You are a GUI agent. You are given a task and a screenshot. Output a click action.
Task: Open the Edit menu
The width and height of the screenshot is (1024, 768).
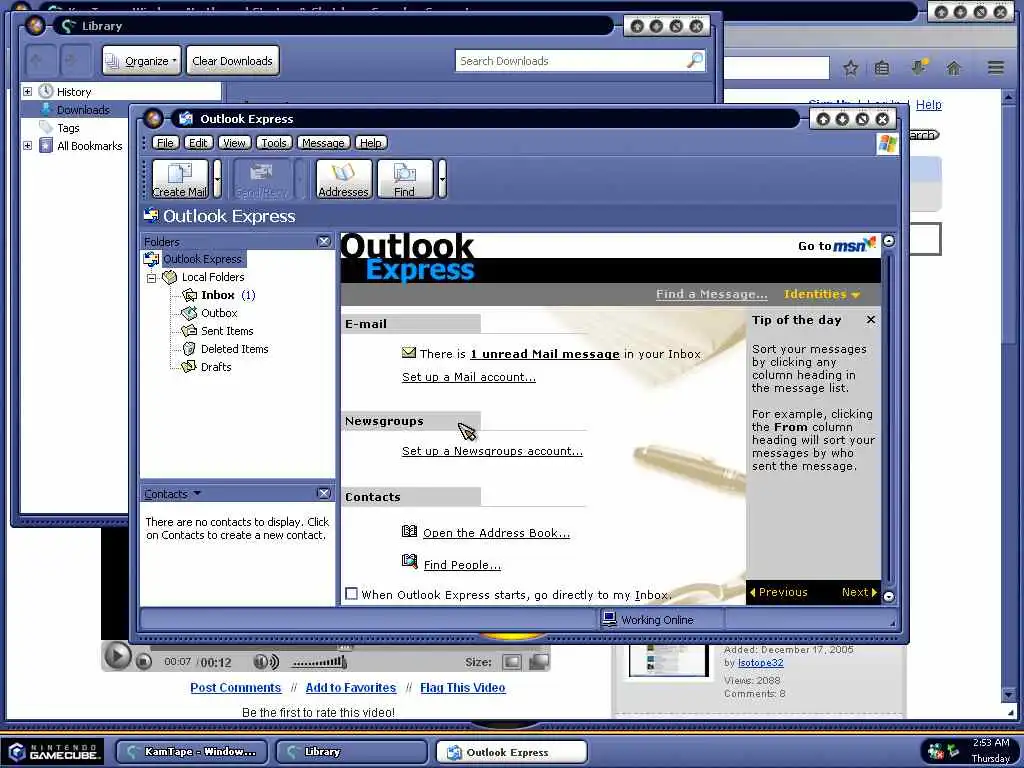198,143
